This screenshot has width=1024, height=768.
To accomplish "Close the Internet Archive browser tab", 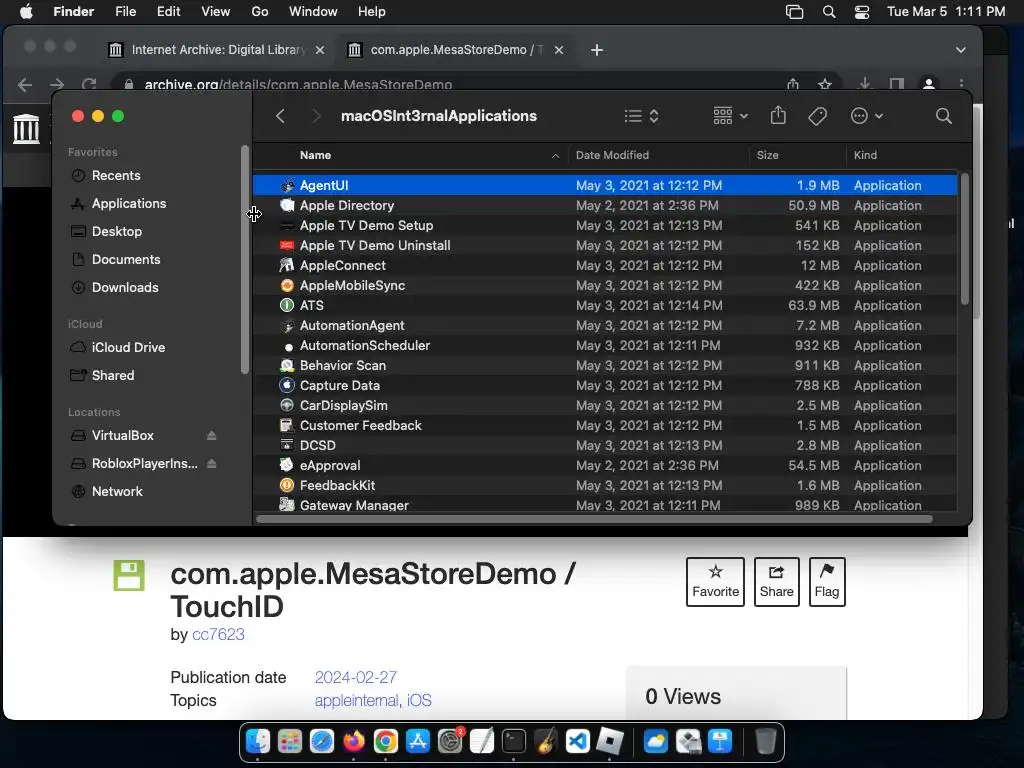I will click(x=320, y=50).
